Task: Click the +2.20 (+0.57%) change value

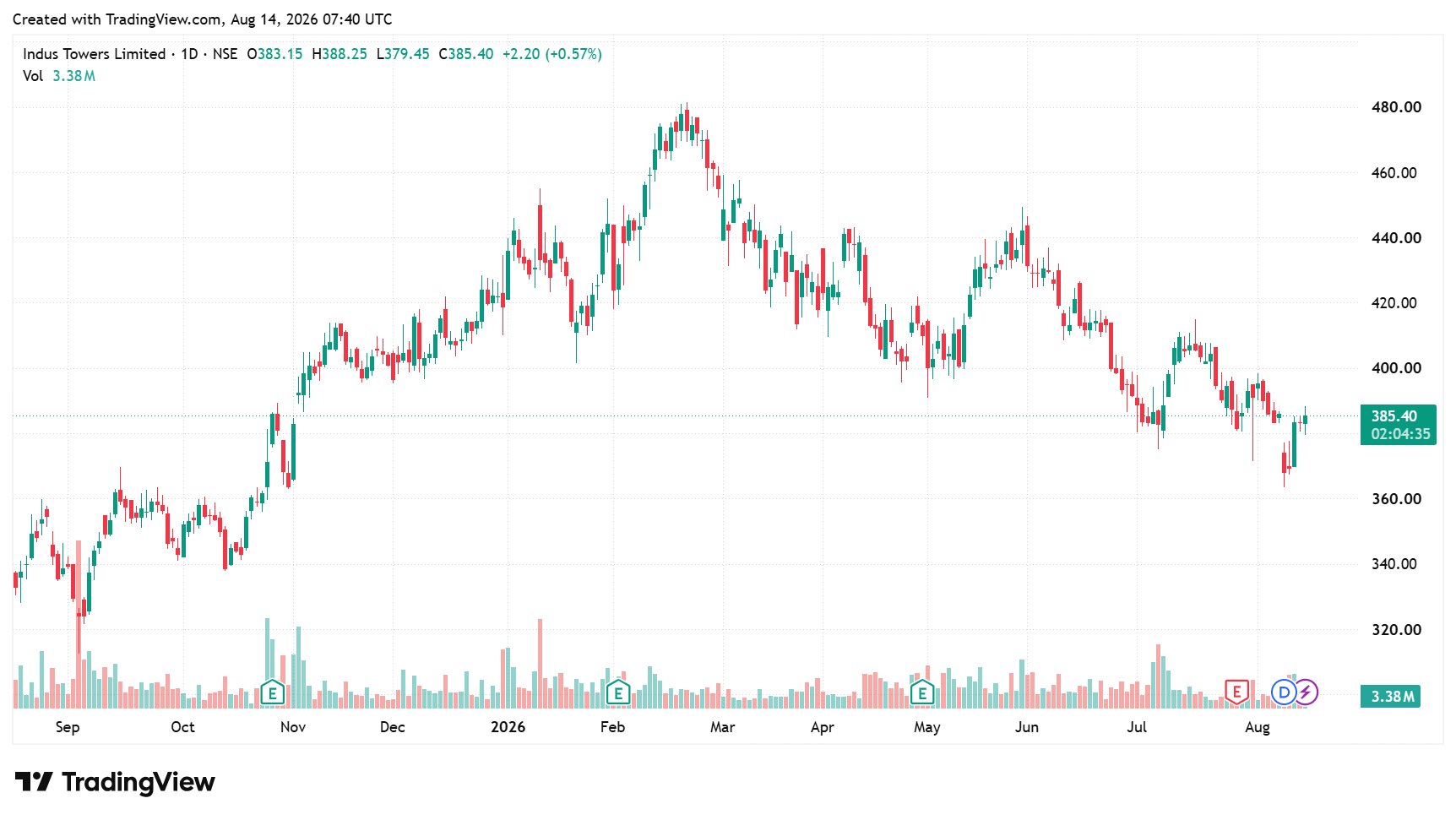Action: pyautogui.click(x=552, y=54)
